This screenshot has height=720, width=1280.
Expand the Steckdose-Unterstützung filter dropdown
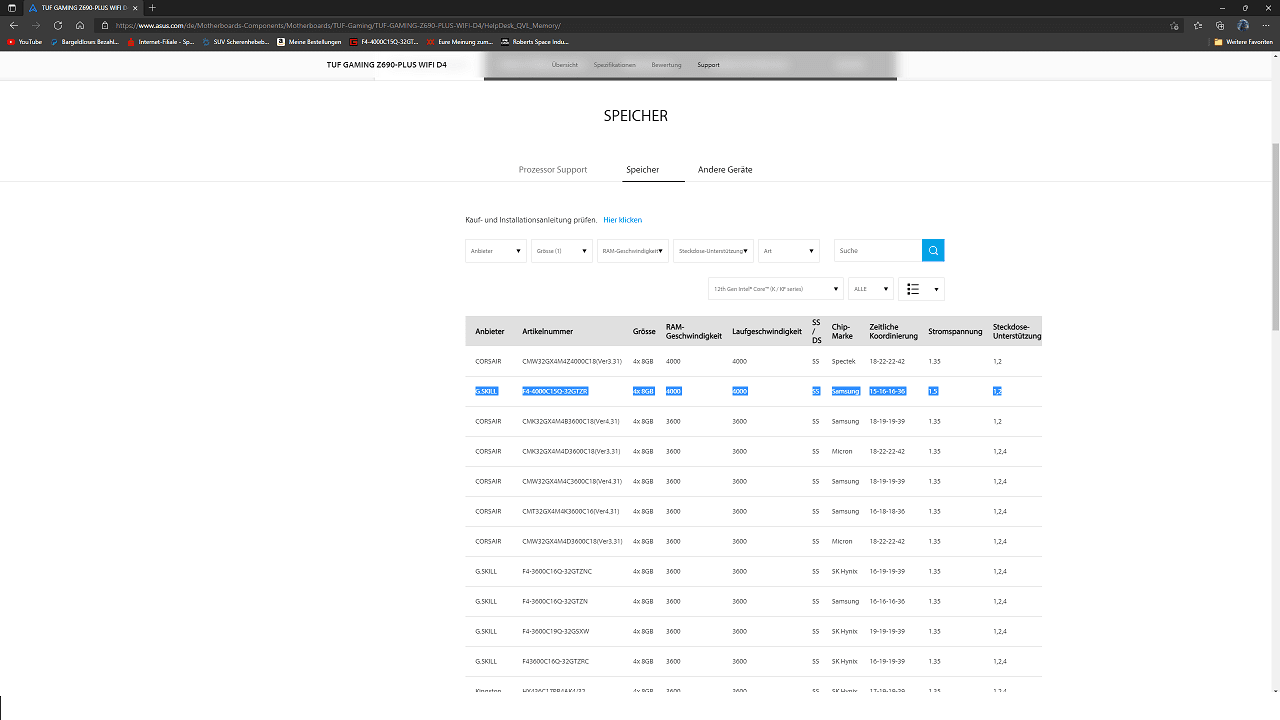pyautogui.click(x=713, y=251)
